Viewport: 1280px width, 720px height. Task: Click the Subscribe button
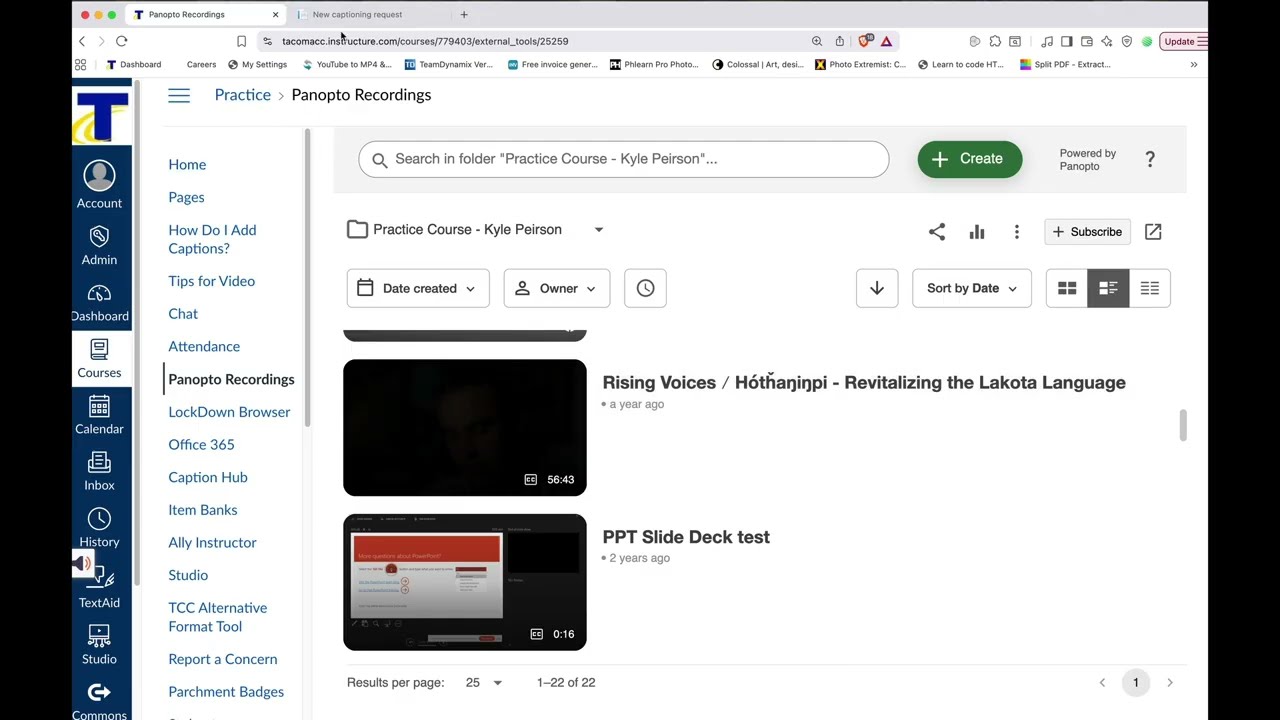coord(1087,232)
